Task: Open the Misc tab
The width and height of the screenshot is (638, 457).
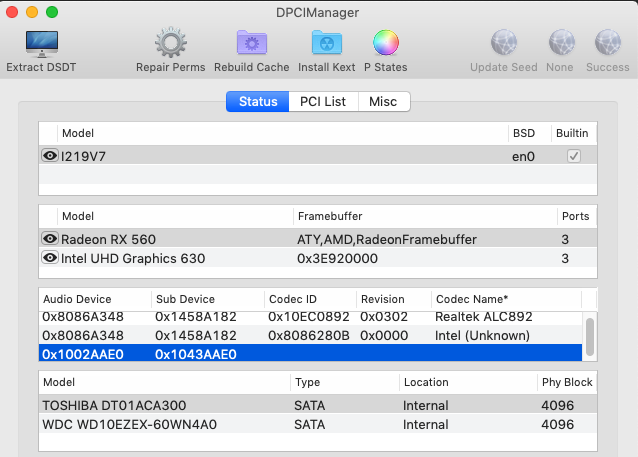Action: point(383,101)
